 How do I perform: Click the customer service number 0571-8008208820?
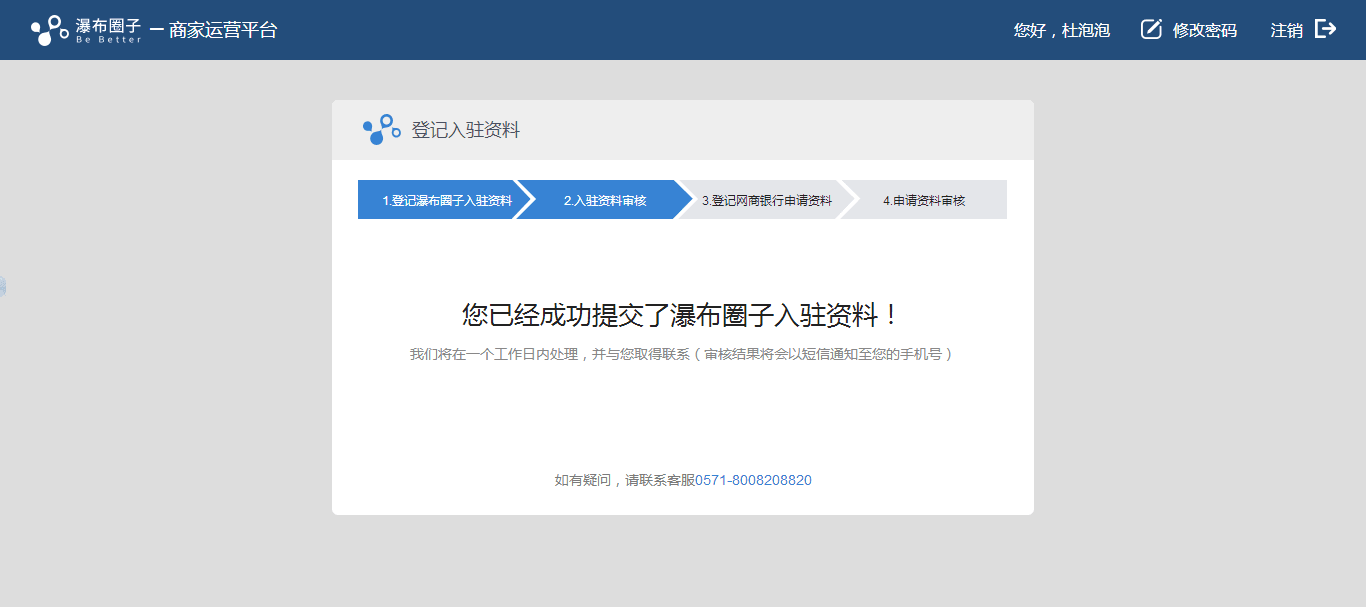753,480
